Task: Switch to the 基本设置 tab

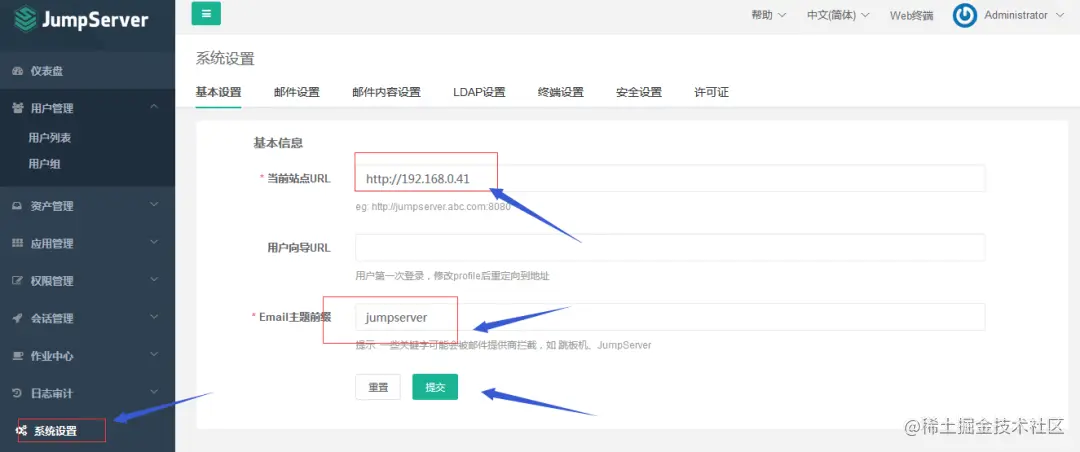Action: point(218,92)
